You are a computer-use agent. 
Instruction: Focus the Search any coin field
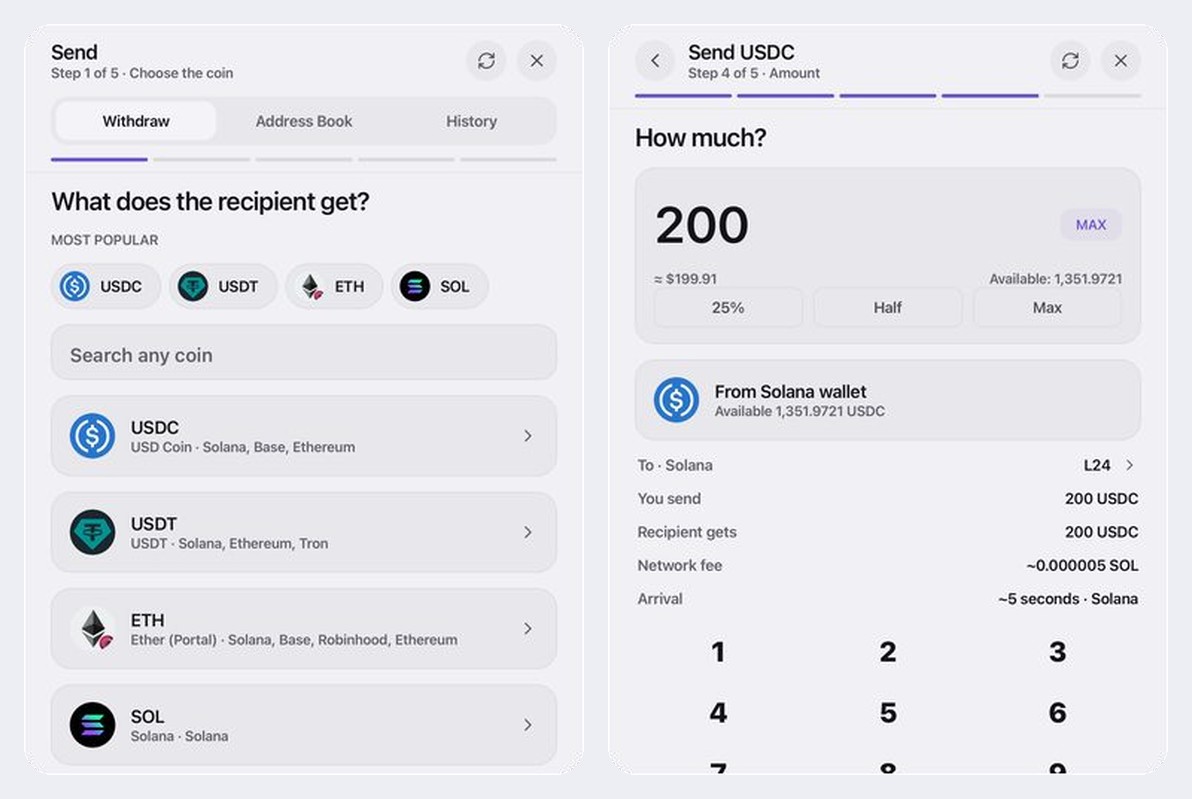304,353
